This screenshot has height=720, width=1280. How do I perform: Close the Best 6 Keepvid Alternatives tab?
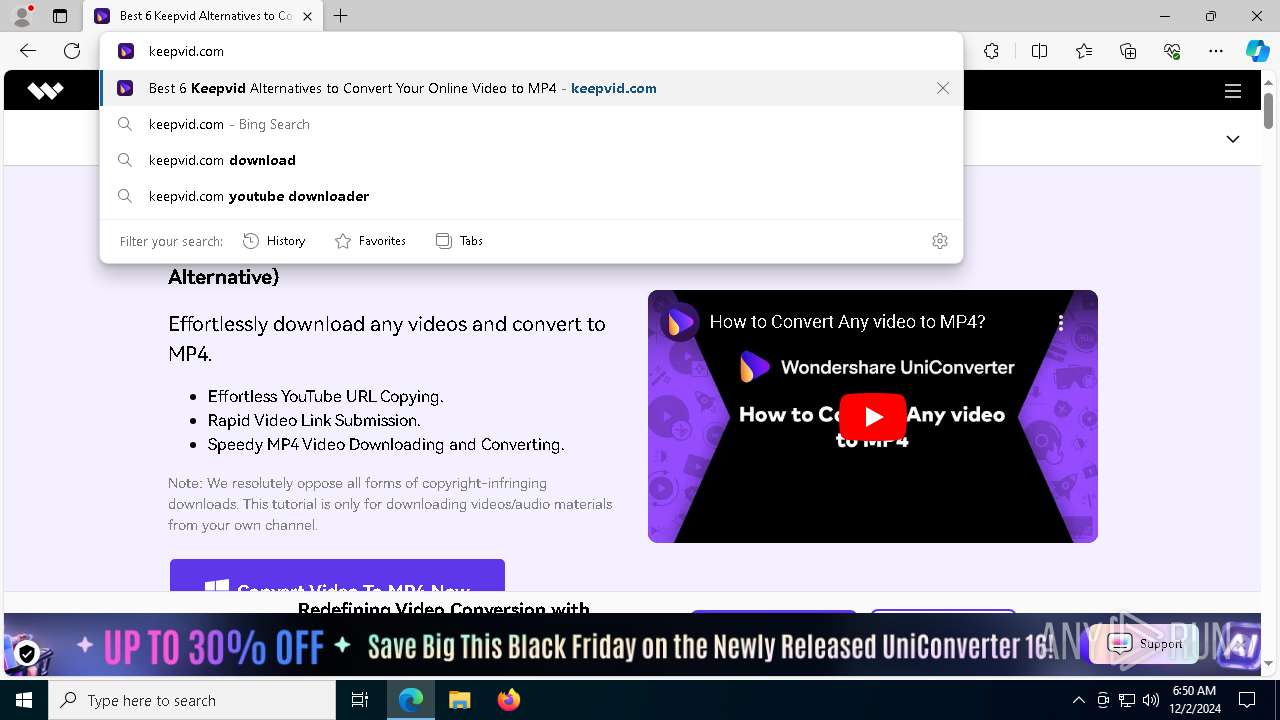(307, 16)
